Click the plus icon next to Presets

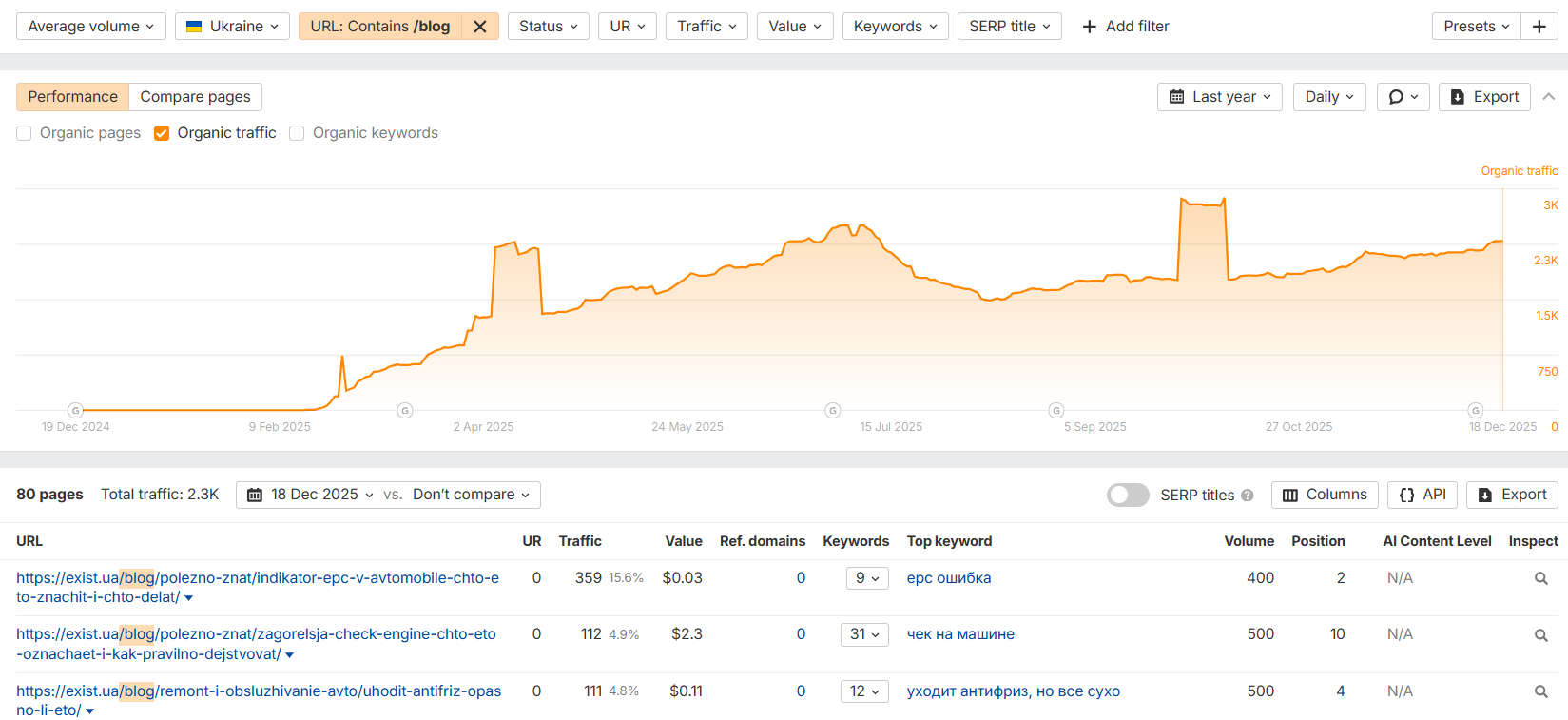tap(1539, 27)
